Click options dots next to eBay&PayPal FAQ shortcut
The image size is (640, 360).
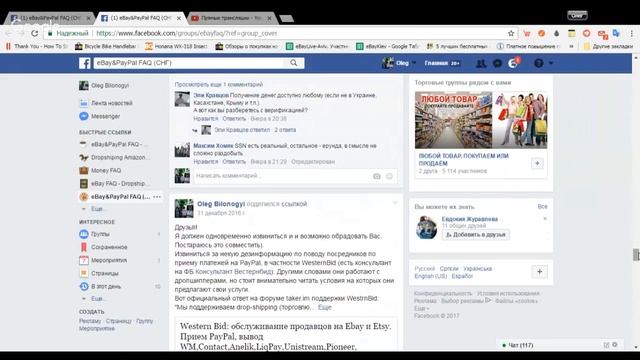point(157,197)
